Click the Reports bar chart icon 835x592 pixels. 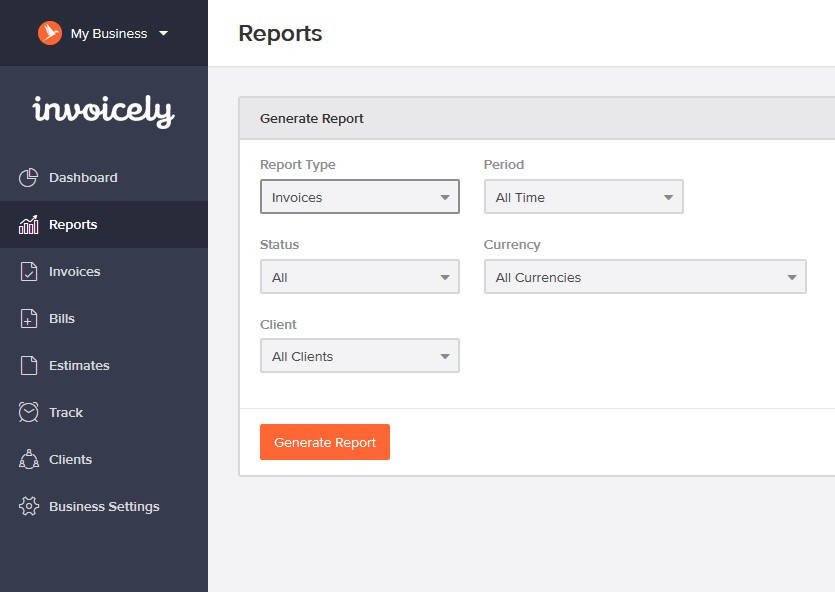[x=29, y=225]
